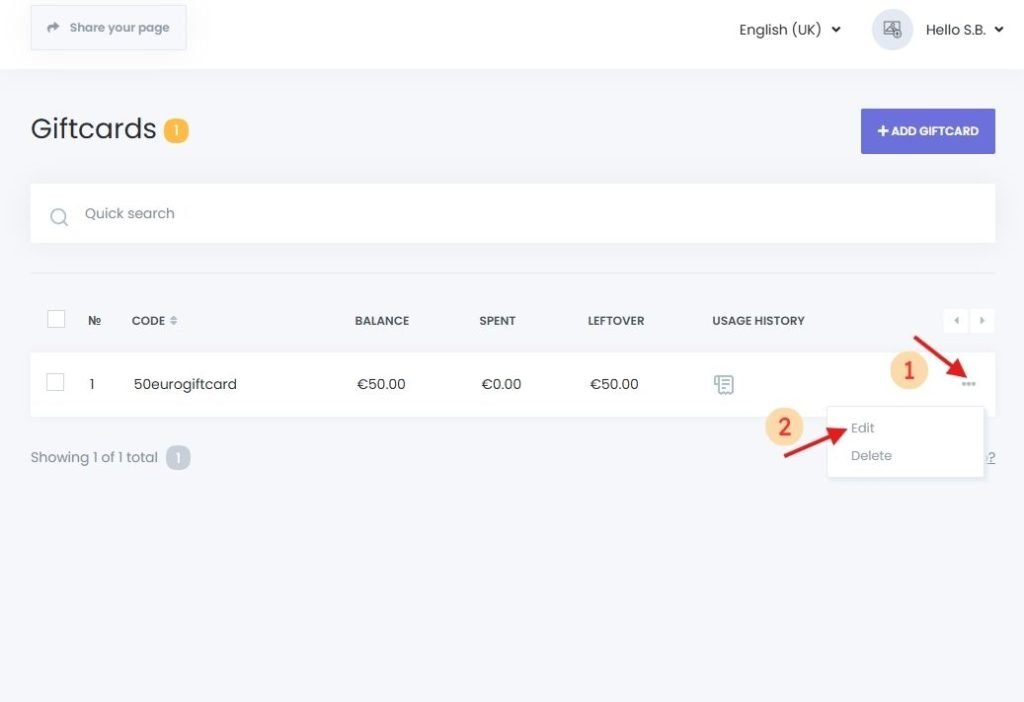This screenshot has width=1024, height=702.
Task: Toggle the select-all checkbox in the table header
Action: coord(56,318)
